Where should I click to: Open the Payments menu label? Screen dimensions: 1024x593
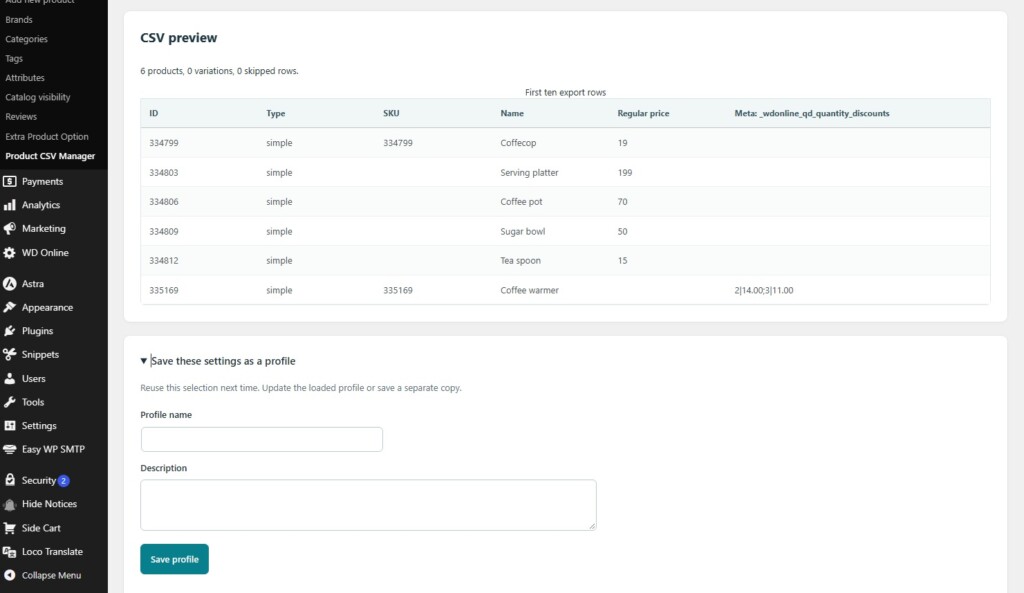point(42,182)
